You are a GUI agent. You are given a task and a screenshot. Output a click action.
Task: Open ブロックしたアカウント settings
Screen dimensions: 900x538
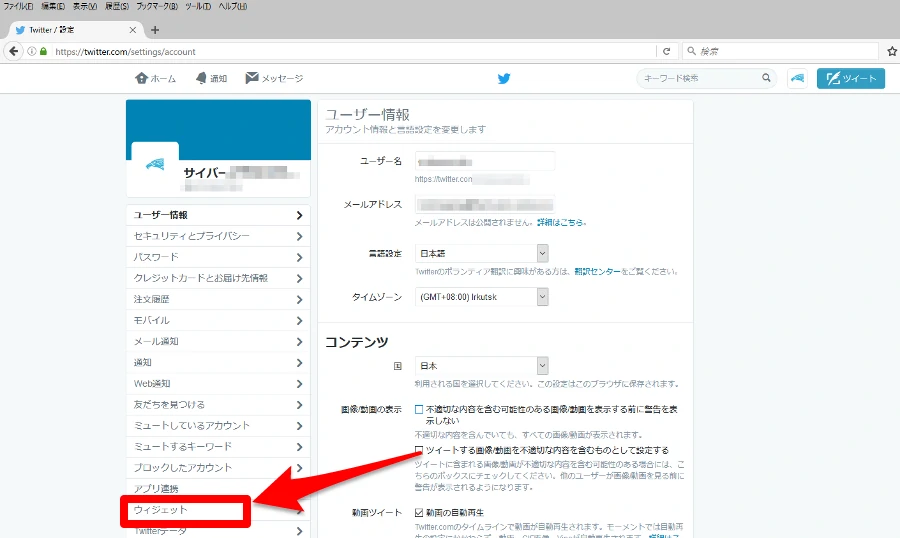(x=218, y=468)
